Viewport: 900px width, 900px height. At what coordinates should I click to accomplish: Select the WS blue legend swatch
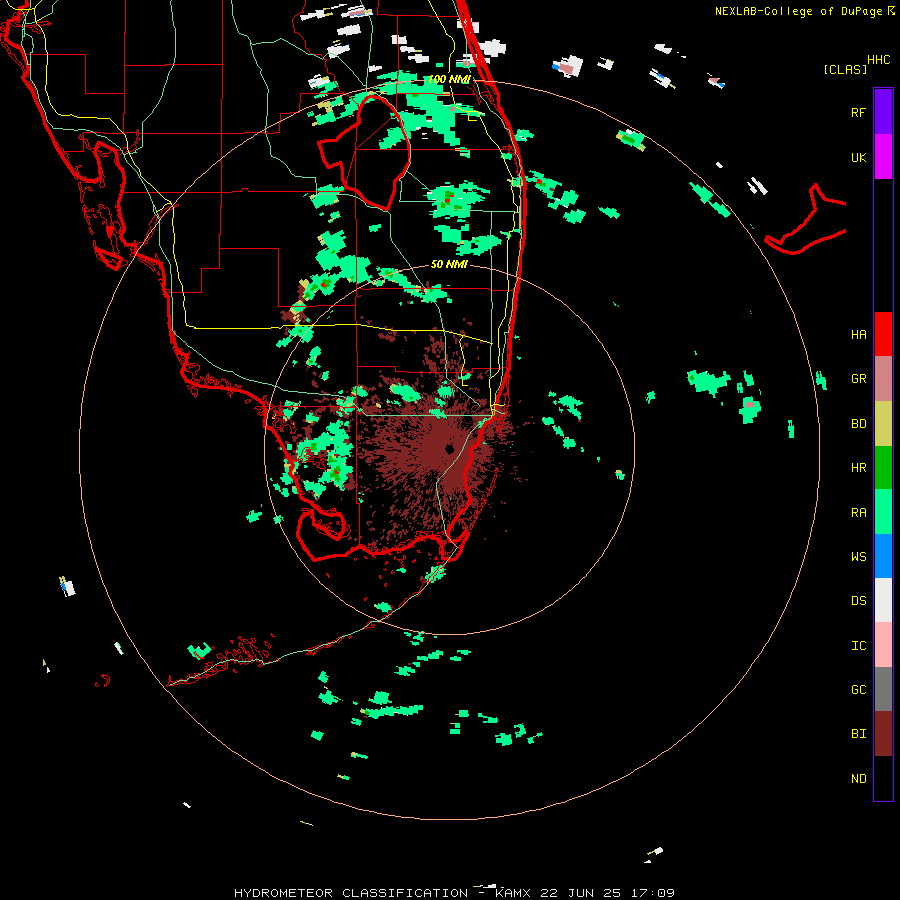883,556
